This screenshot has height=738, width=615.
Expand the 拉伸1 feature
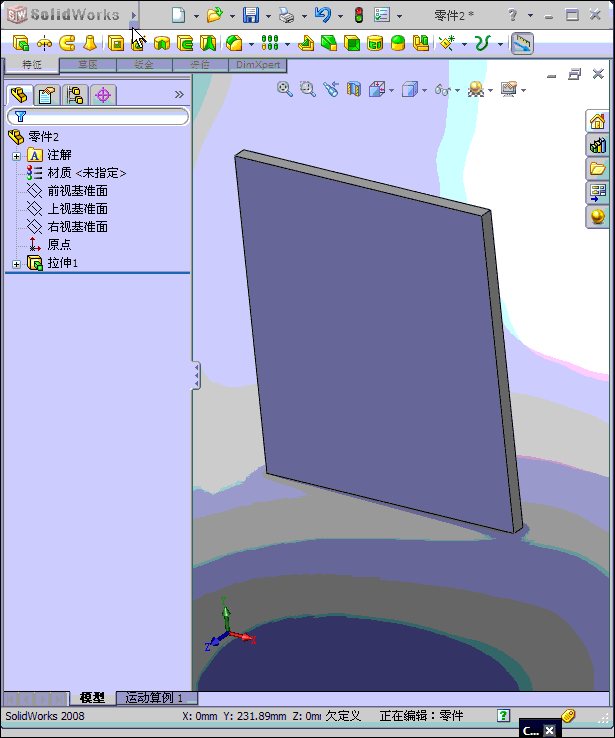(16, 264)
